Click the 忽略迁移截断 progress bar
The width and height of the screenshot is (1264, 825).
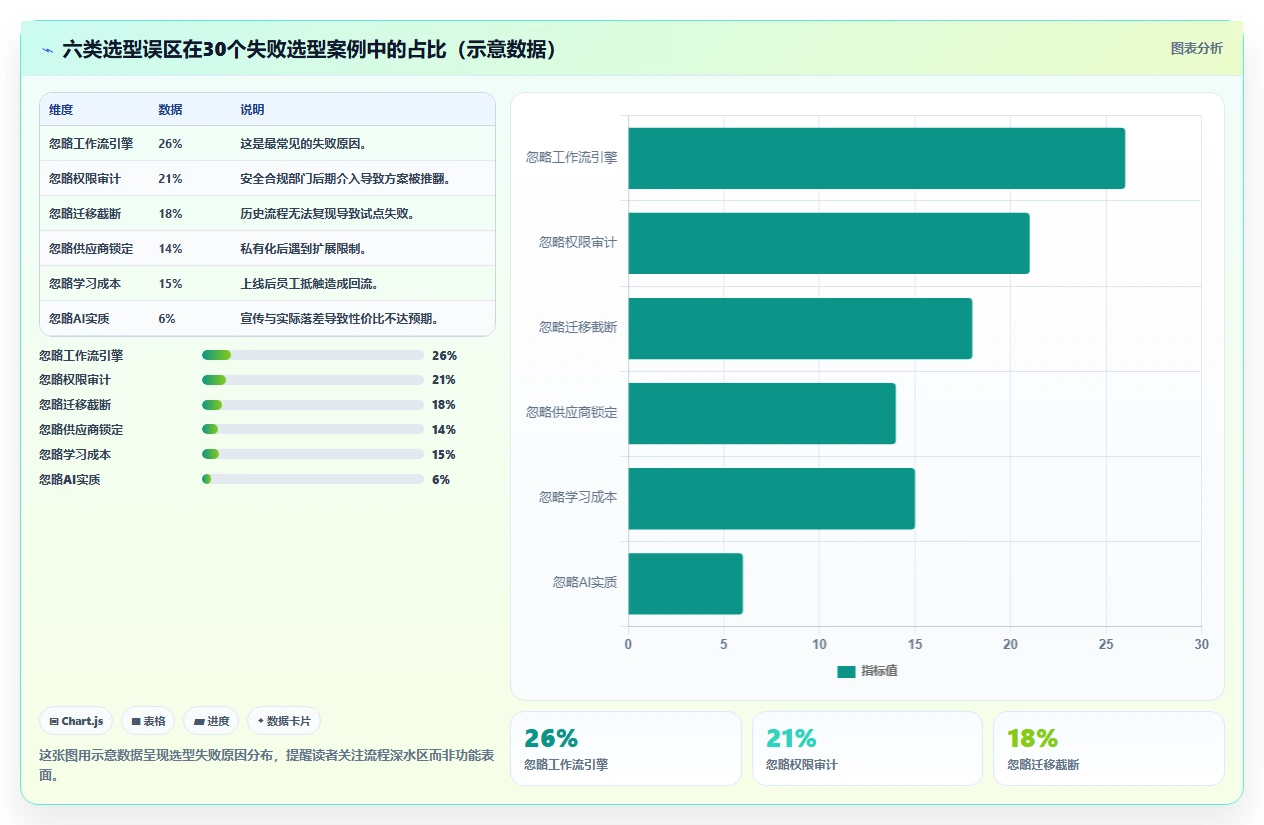coord(313,405)
